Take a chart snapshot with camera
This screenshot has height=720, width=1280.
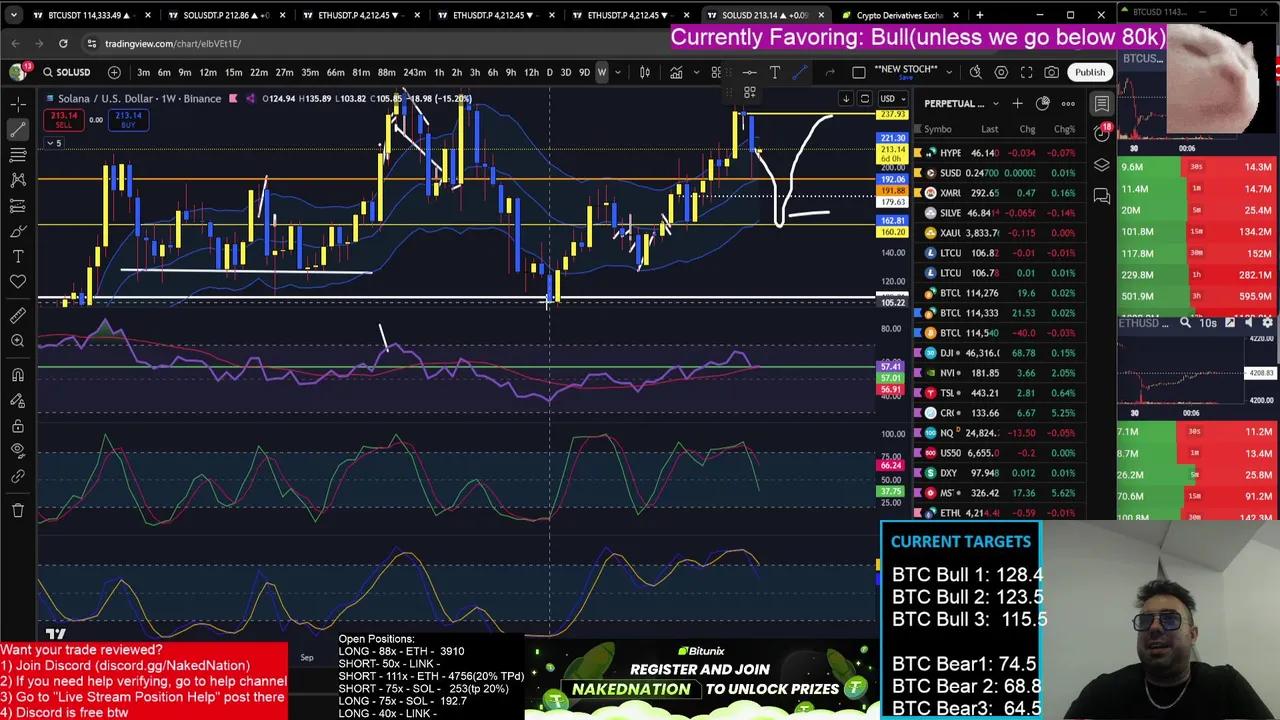1052,72
